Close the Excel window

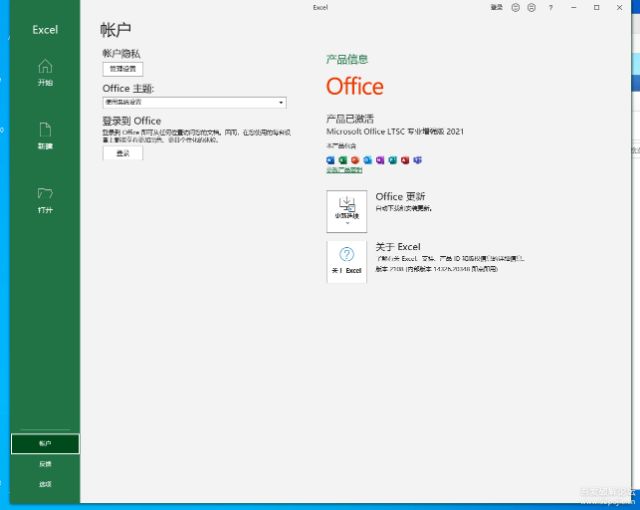619,7
